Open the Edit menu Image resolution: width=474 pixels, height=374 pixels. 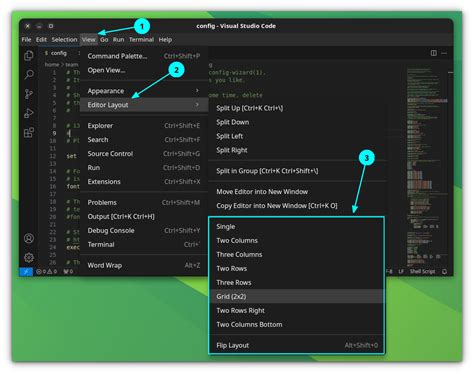click(41, 40)
